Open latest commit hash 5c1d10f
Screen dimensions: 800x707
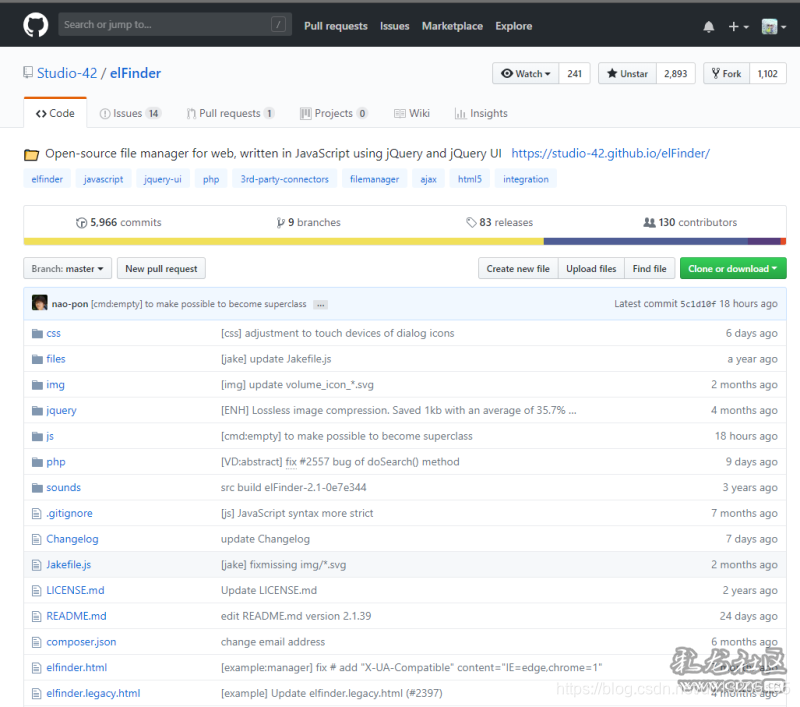tap(698, 304)
